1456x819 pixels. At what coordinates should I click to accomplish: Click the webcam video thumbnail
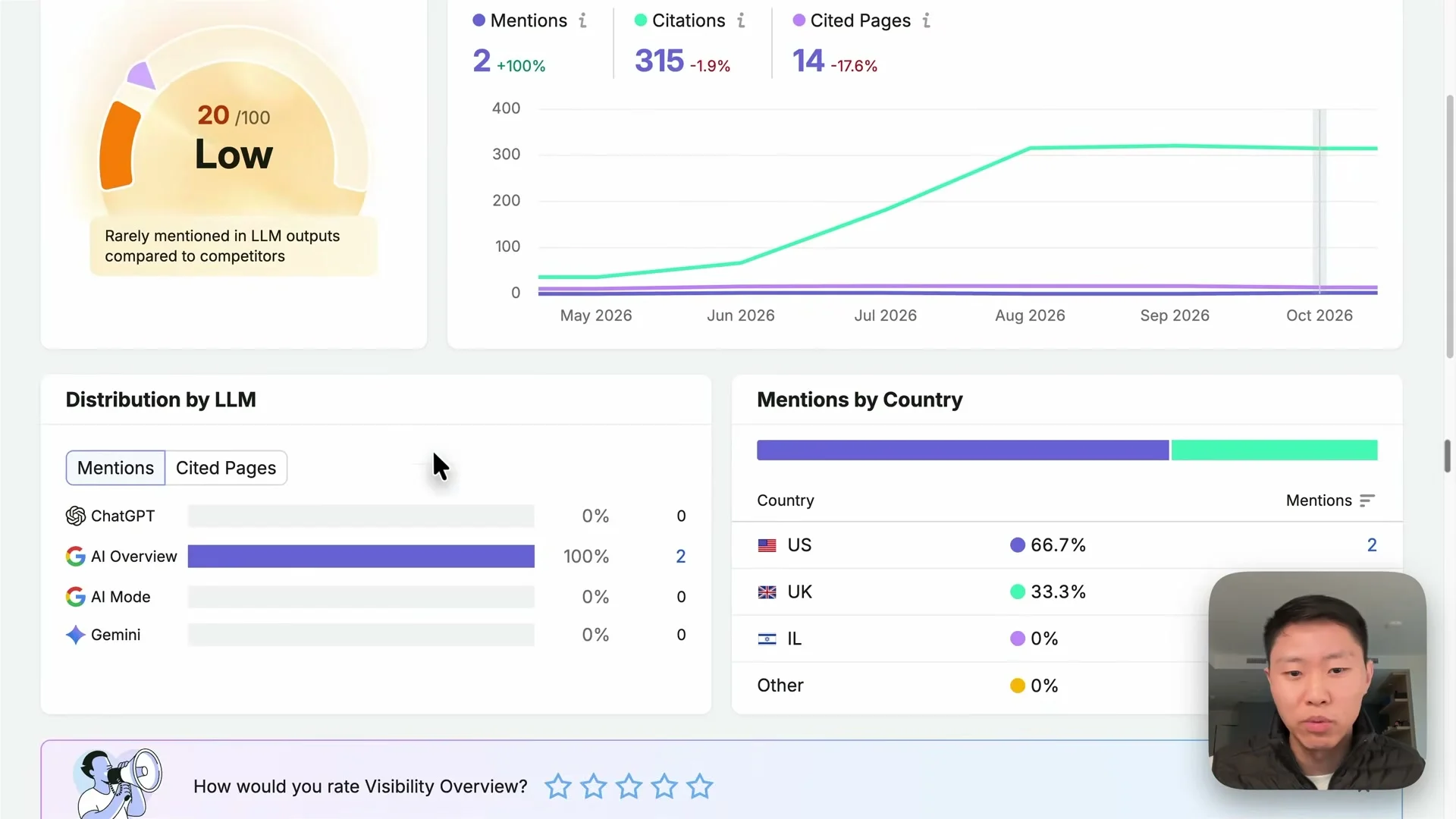[1317, 680]
